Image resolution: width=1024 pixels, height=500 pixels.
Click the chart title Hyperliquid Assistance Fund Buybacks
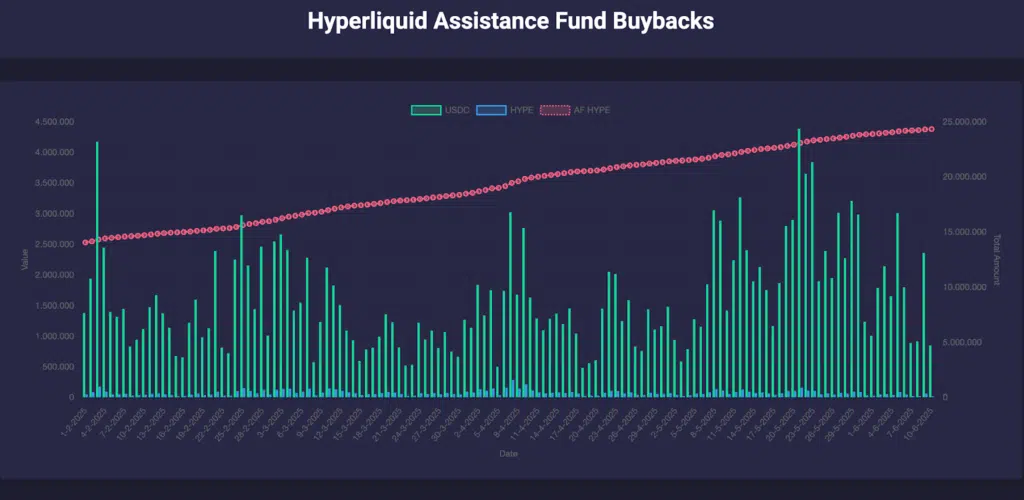tap(511, 21)
